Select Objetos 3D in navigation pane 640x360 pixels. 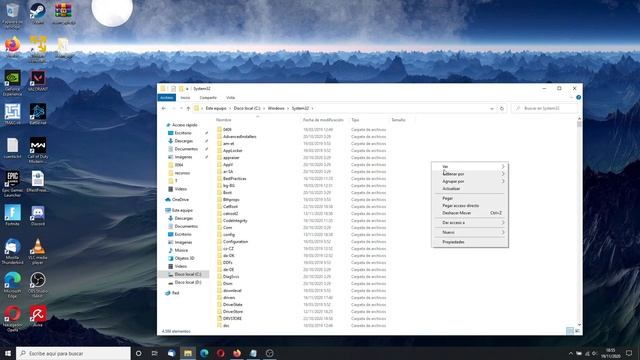point(184,258)
